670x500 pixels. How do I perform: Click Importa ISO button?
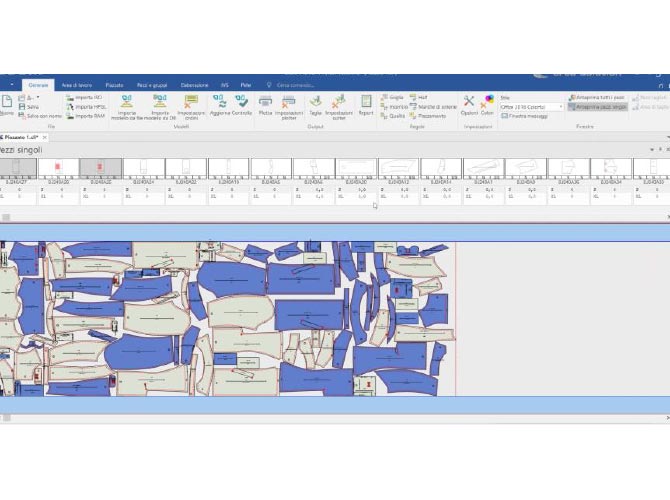tap(87, 98)
